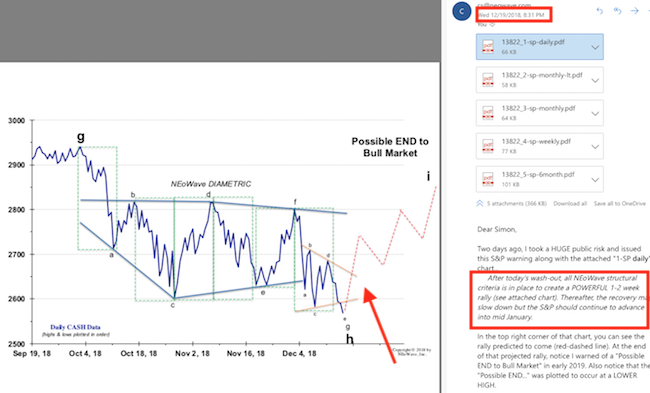This screenshot has width=650, height=393.
Task: Click the Reply all double-arrow icon
Action: (x=617, y=11)
